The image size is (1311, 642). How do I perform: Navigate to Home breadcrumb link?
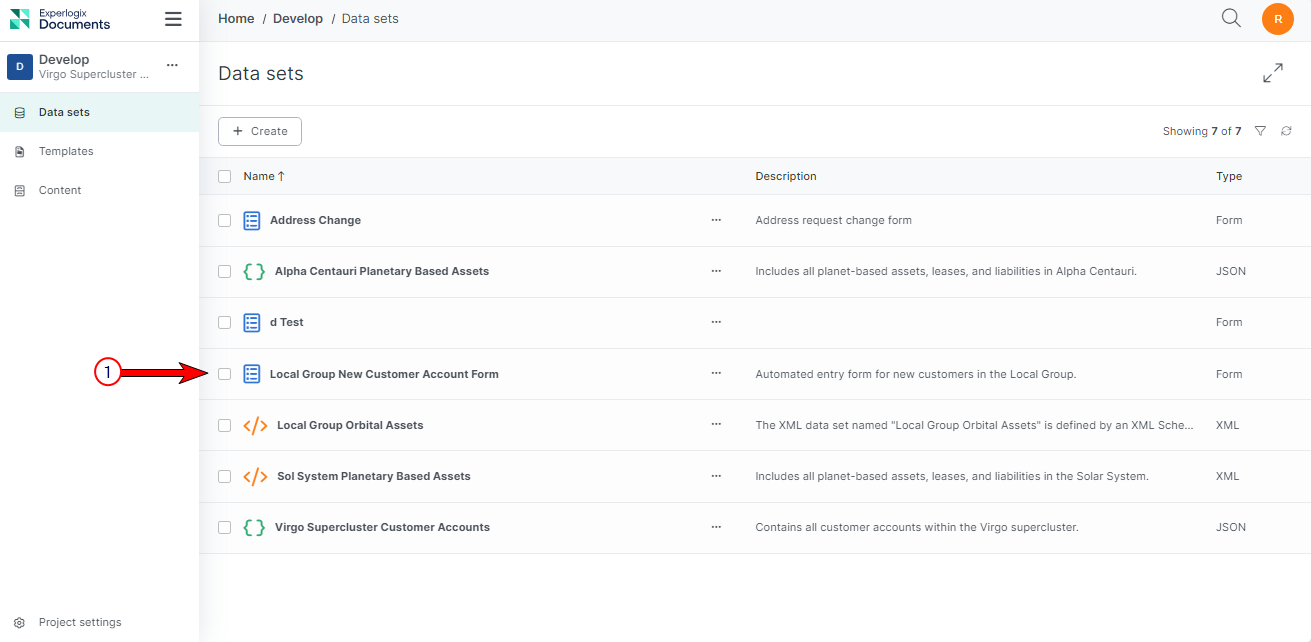[236, 19]
